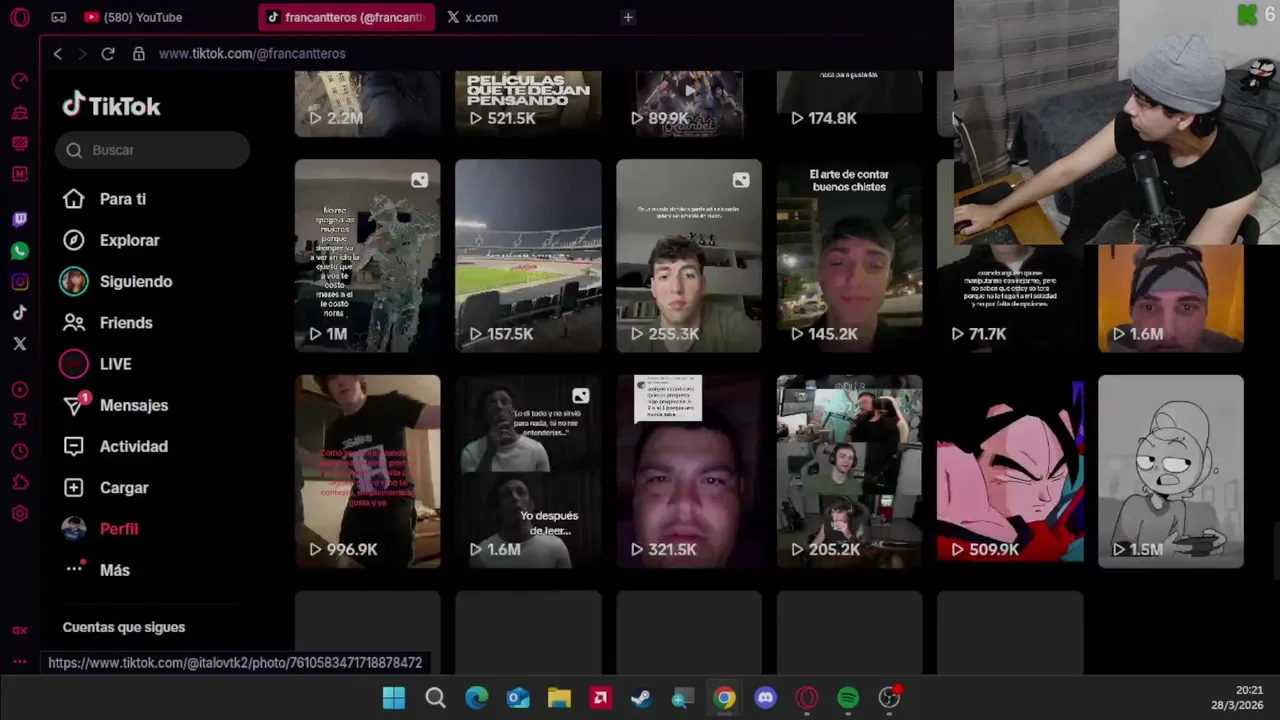Open the 1M views video thumbnail

point(367,256)
